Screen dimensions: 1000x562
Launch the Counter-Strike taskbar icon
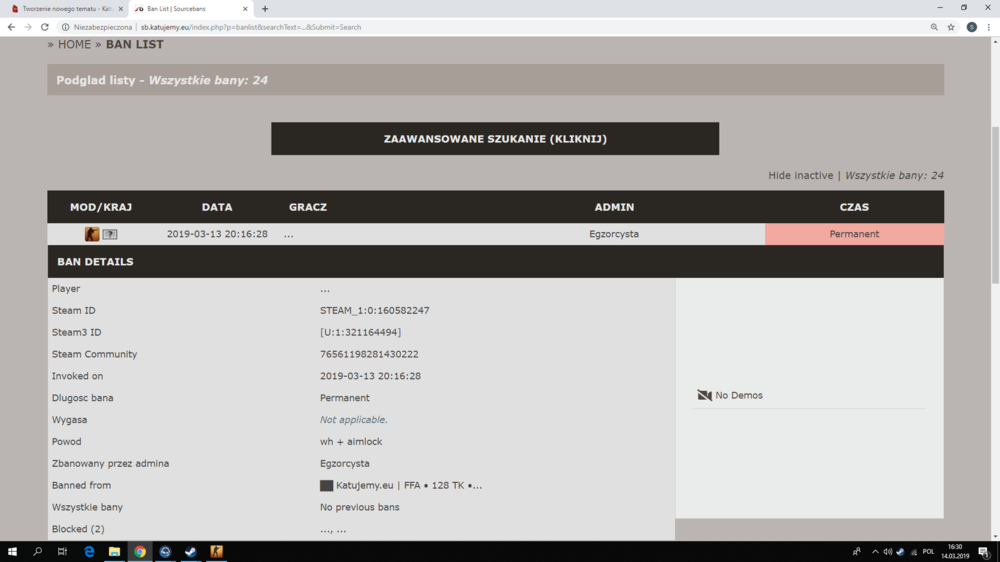pyautogui.click(x=216, y=551)
